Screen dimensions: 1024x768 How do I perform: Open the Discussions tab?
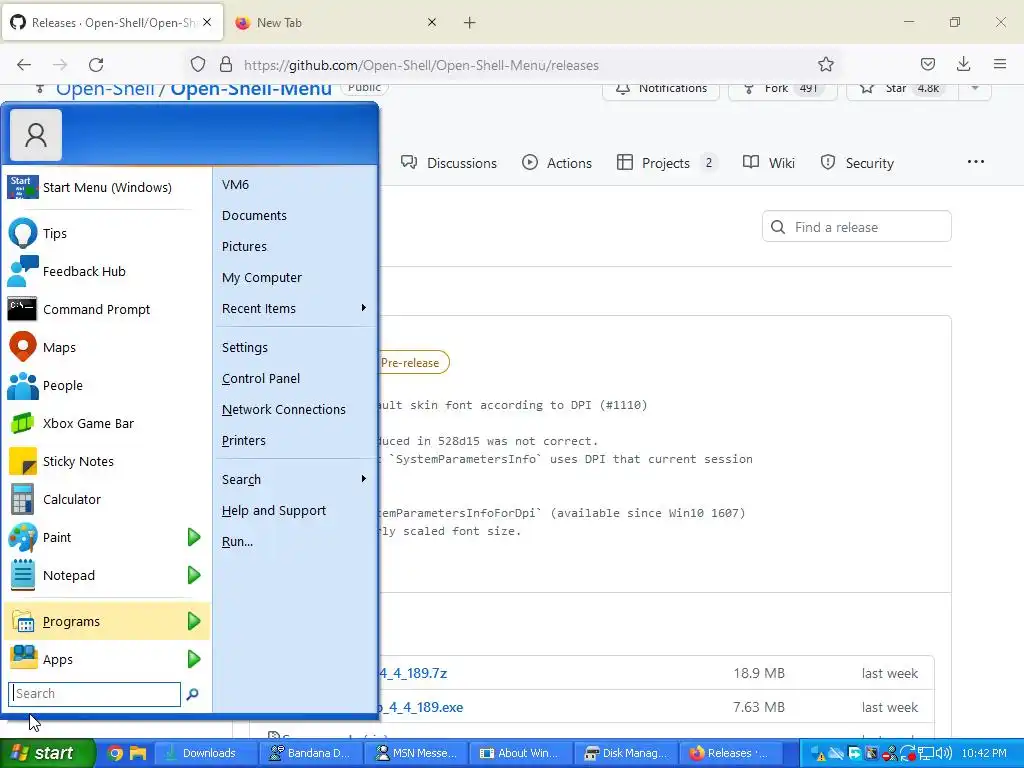tap(449, 163)
